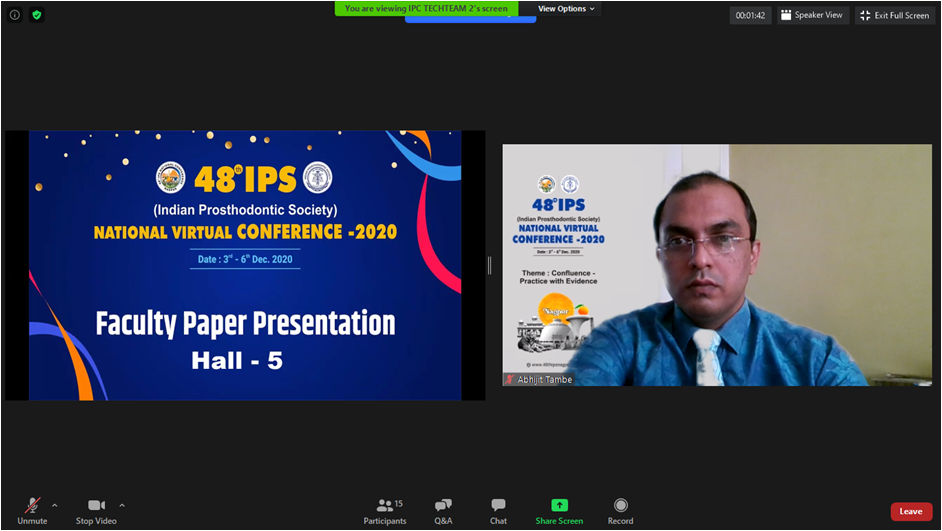Click the divider handle between shared screen and video
Viewport: 942px width, 531px height.
coord(489,265)
